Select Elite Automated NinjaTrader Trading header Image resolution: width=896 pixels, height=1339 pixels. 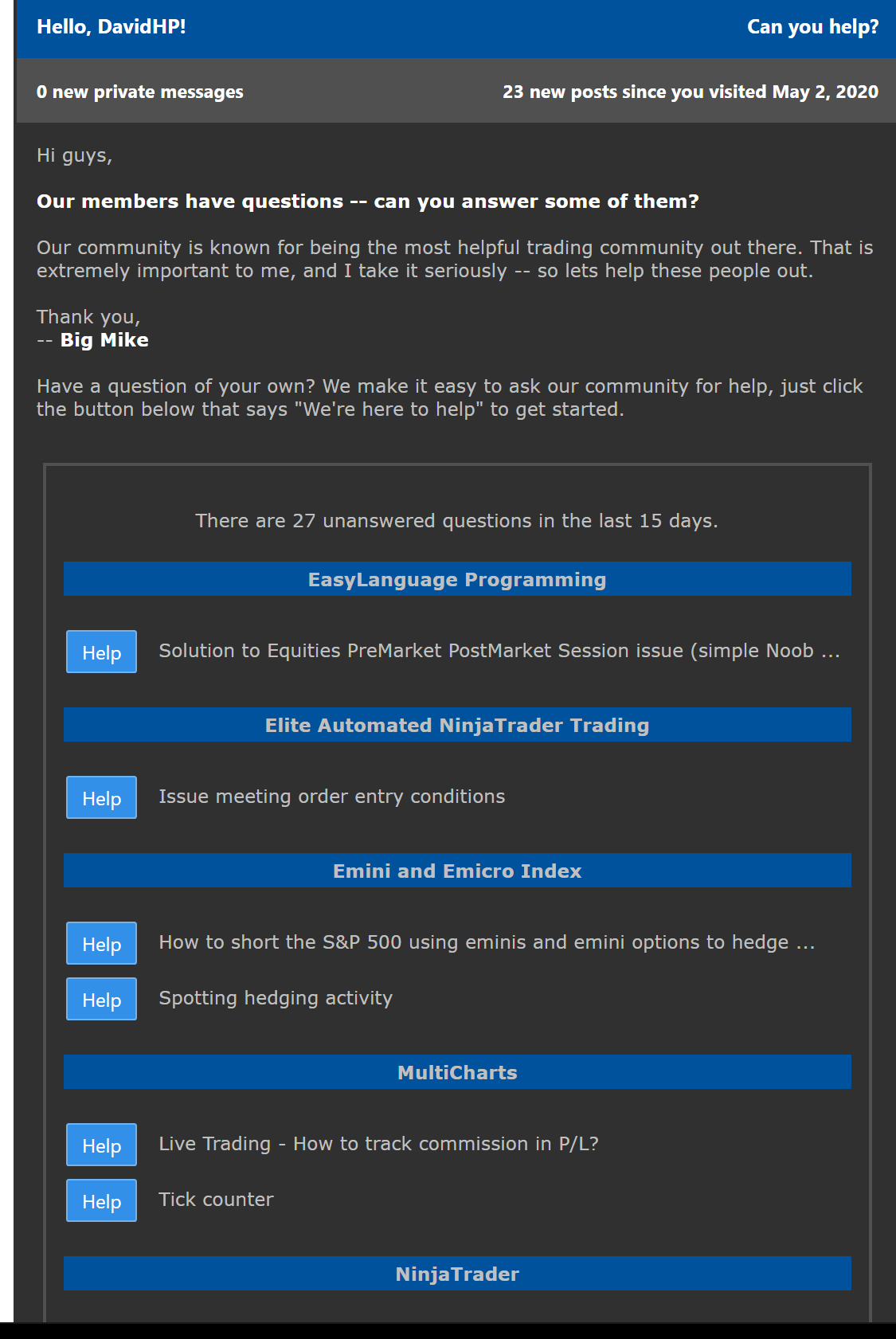457,725
